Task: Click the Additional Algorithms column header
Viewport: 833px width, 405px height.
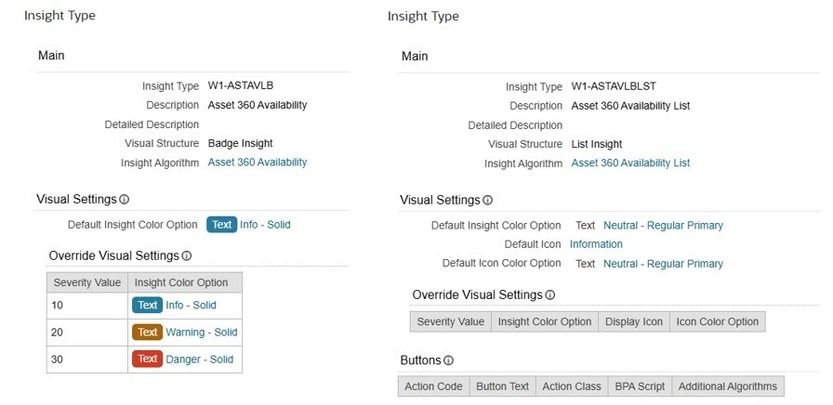Action: pyautogui.click(x=727, y=386)
